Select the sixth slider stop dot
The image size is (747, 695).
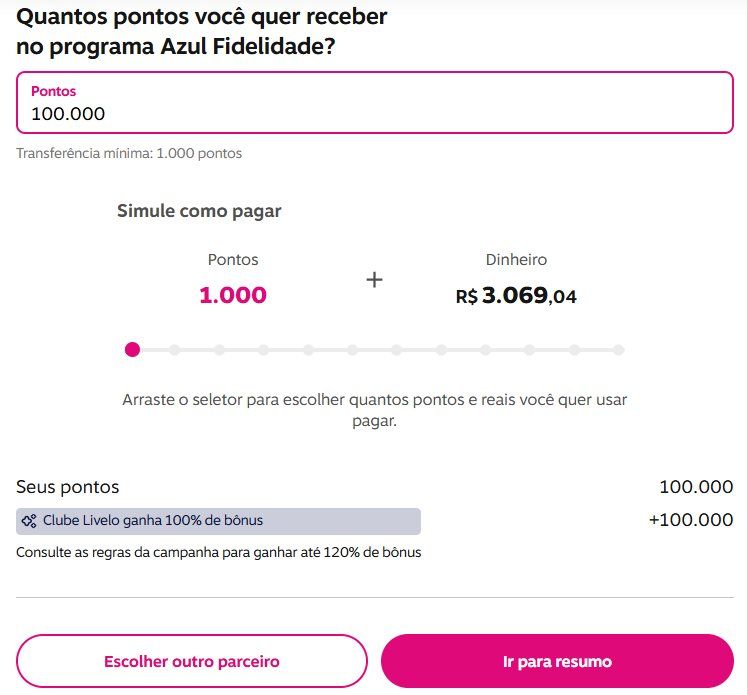point(353,350)
